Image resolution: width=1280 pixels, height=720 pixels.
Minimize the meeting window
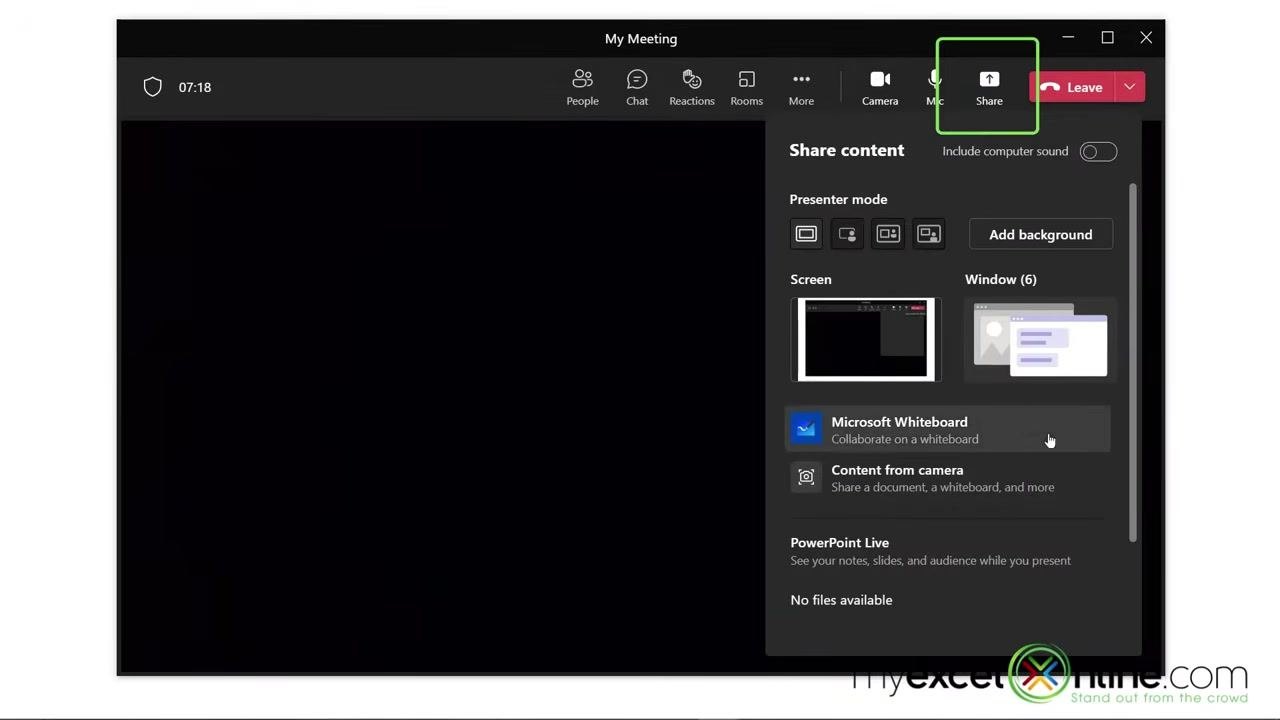[x=1068, y=38]
